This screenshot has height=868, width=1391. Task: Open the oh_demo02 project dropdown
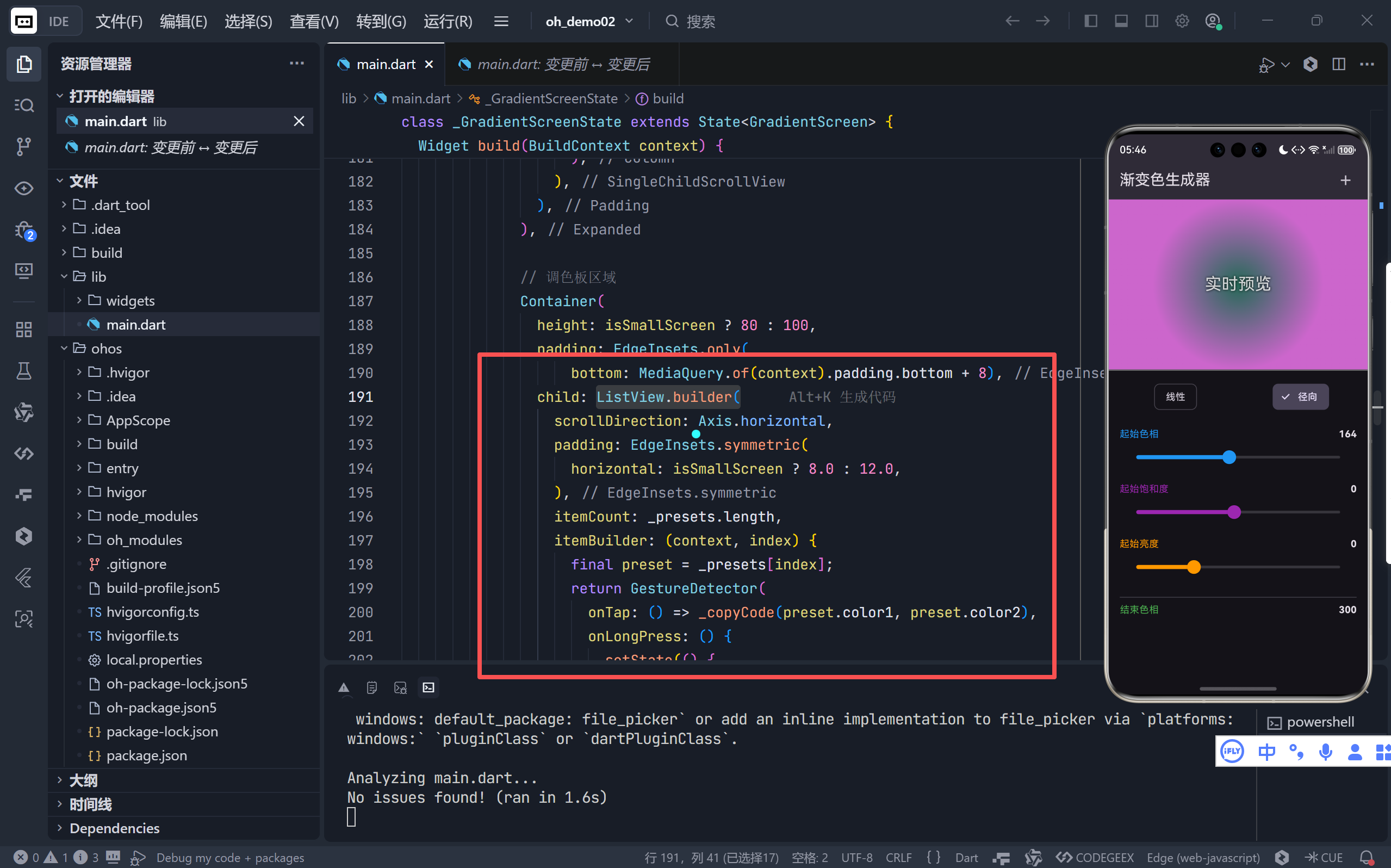pyautogui.click(x=589, y=21)
